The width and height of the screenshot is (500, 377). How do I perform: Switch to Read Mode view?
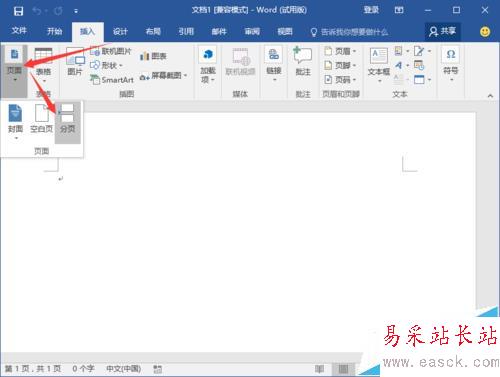click(319, 369)
